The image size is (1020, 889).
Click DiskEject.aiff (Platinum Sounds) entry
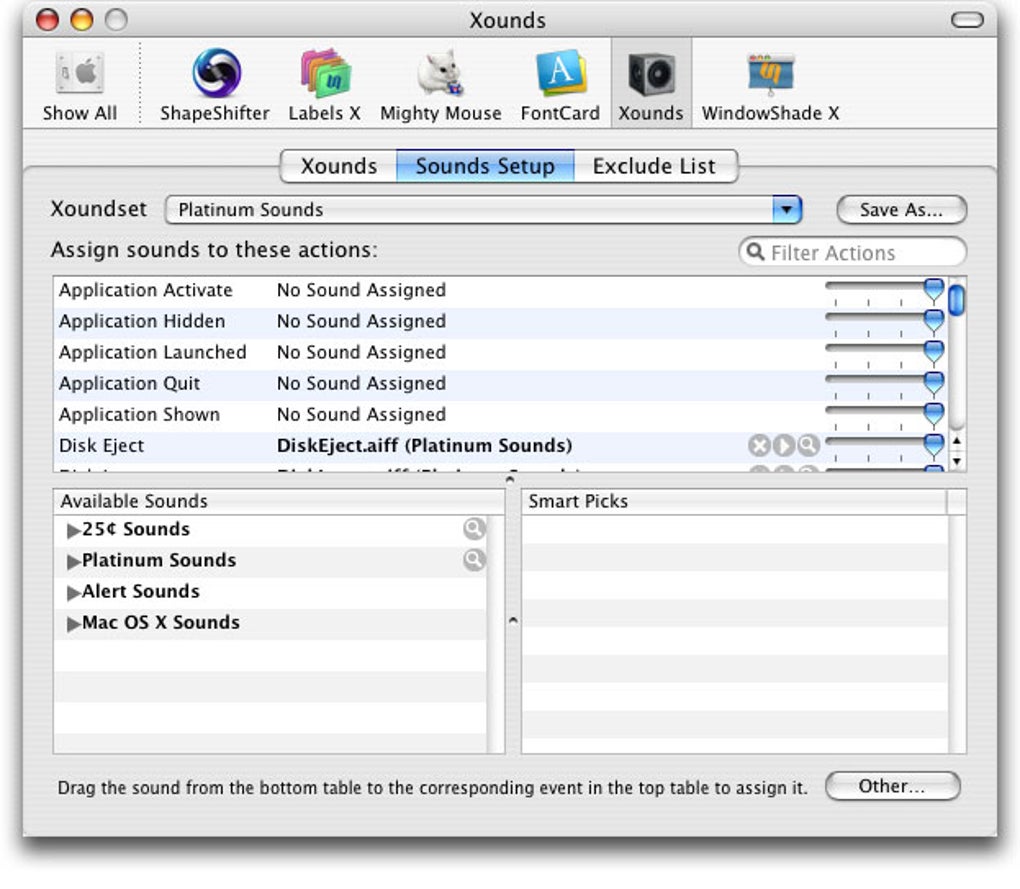pos(424,445)
